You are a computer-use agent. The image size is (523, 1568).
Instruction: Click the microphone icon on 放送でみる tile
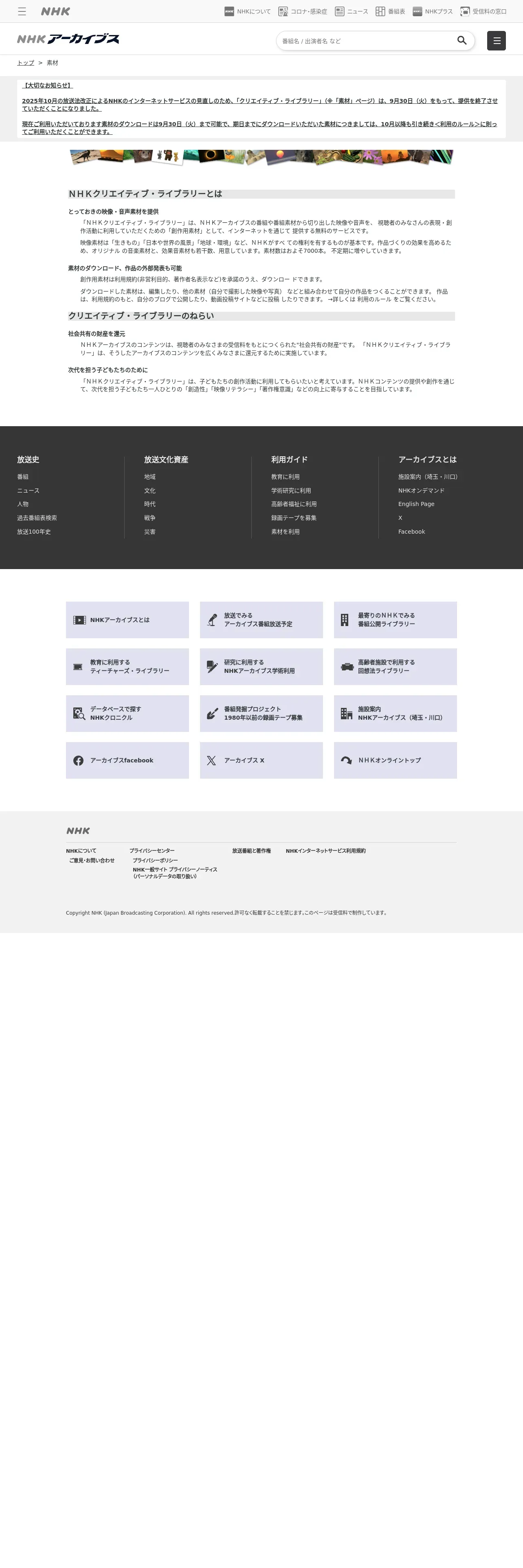212,620
